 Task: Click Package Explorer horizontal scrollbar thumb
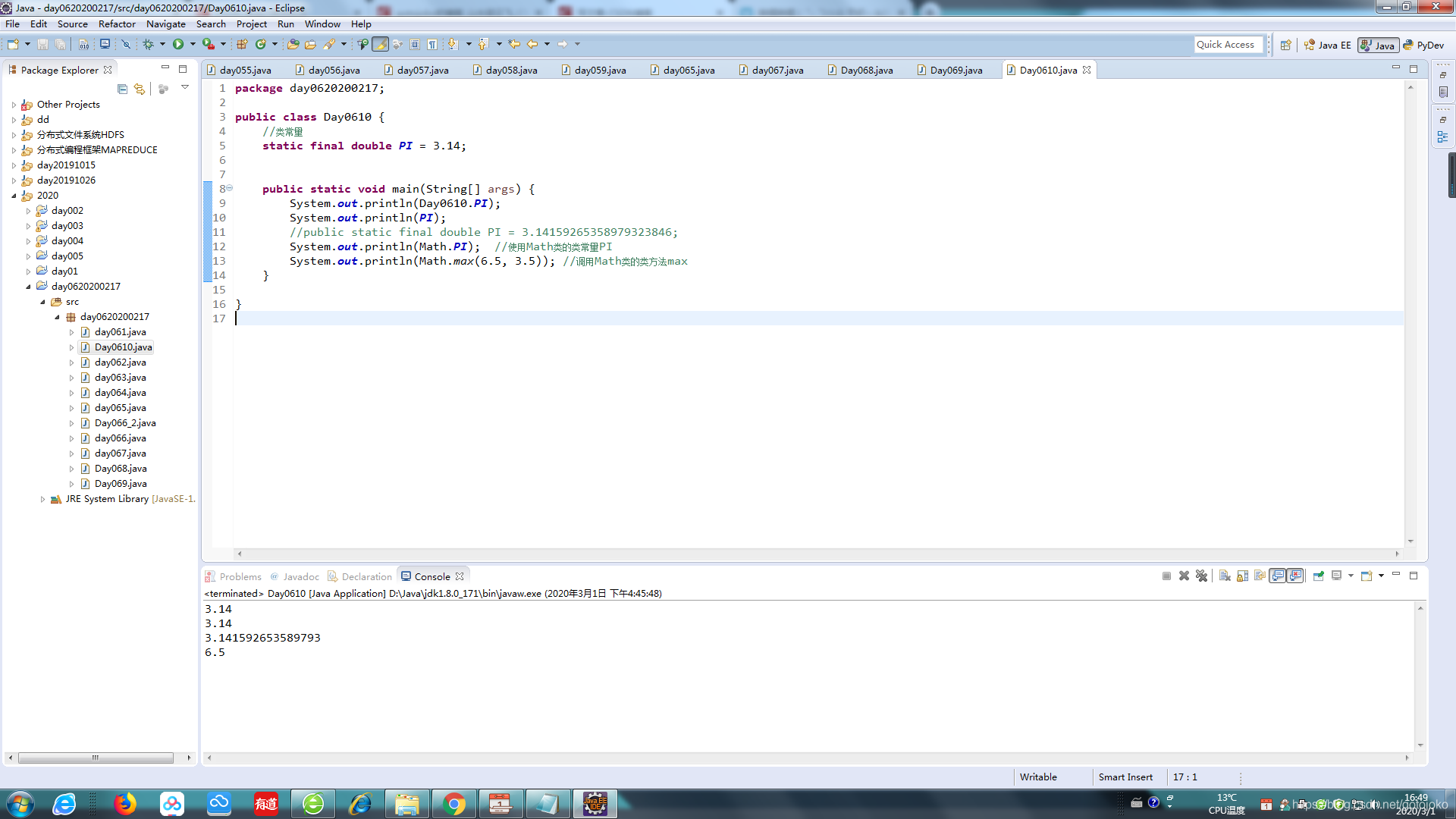(96, 758)
